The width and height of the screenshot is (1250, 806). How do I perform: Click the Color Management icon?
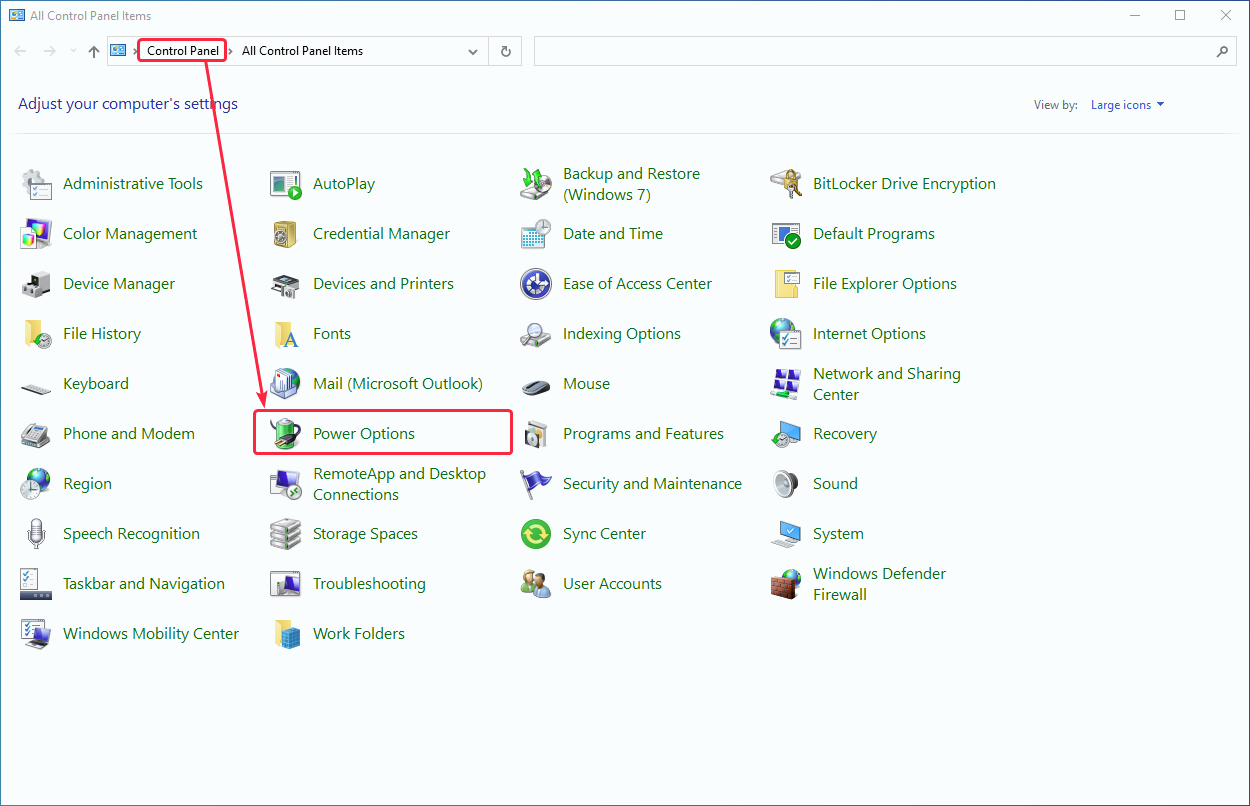[36, 234]
